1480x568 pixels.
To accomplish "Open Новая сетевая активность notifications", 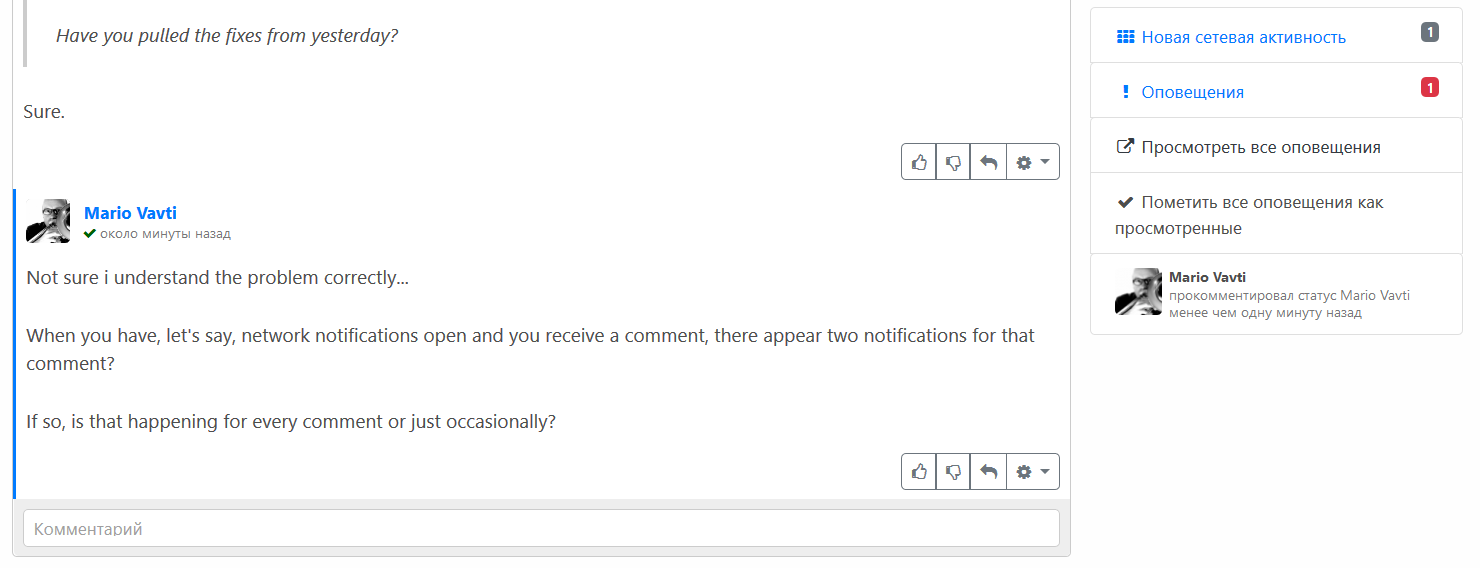I will [1243, 38].
